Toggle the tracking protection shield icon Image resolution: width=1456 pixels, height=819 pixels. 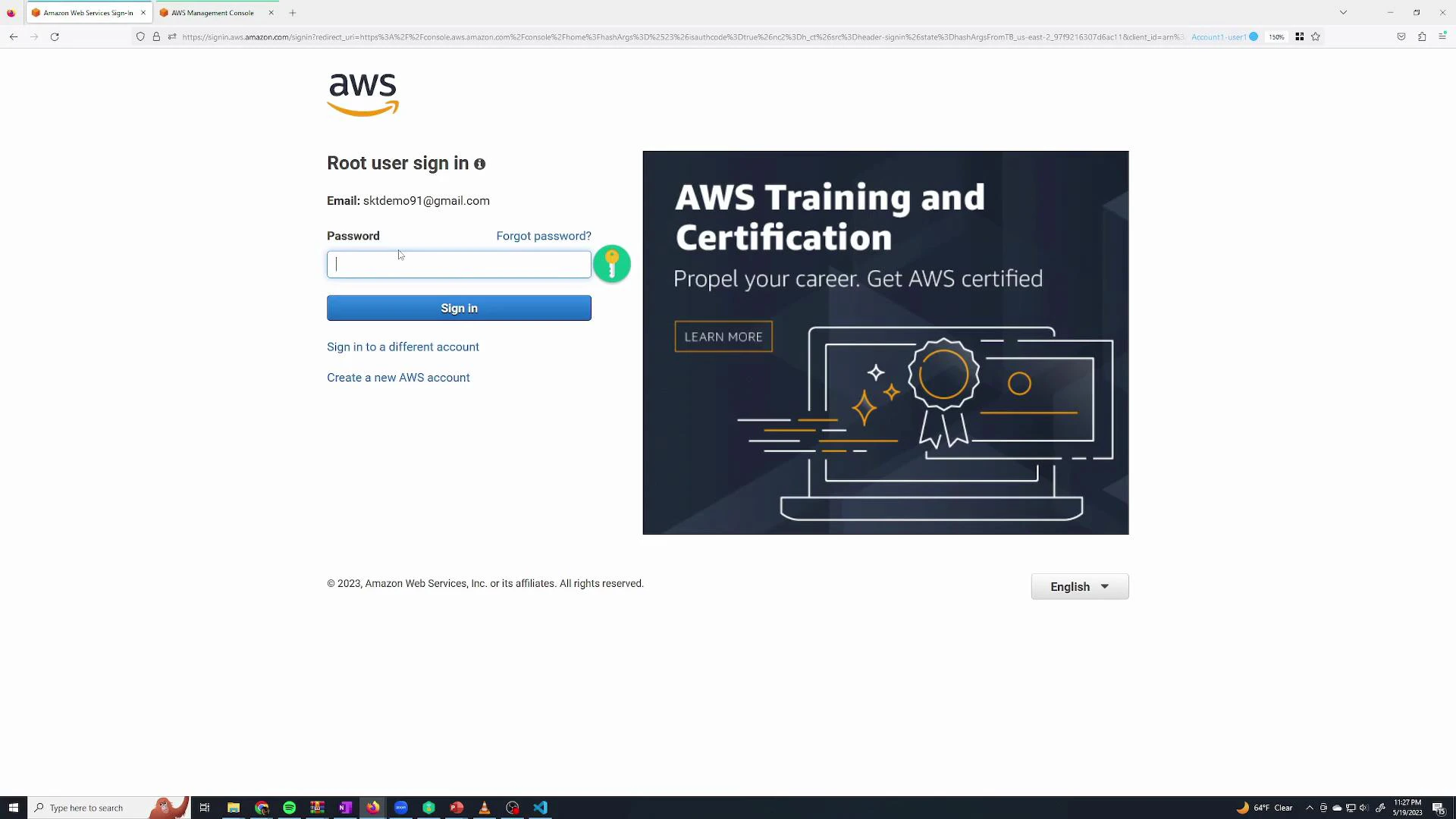point(140,36)
